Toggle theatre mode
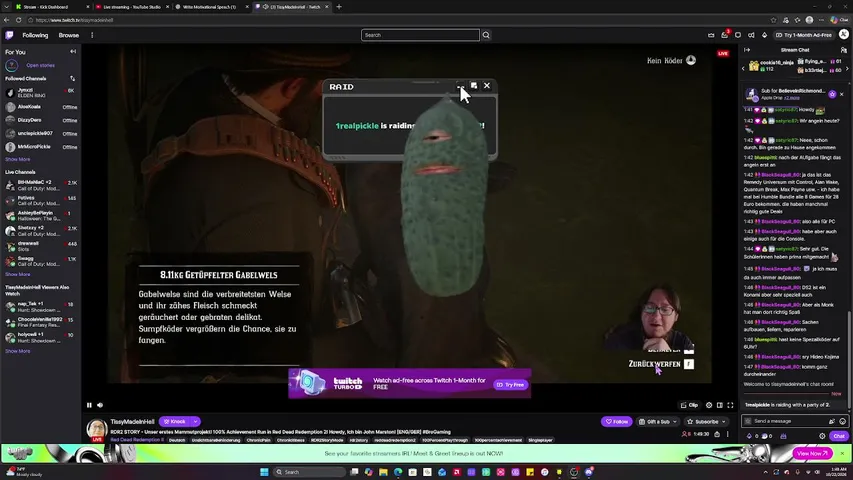The image size is (853, 480). point(720,405)
